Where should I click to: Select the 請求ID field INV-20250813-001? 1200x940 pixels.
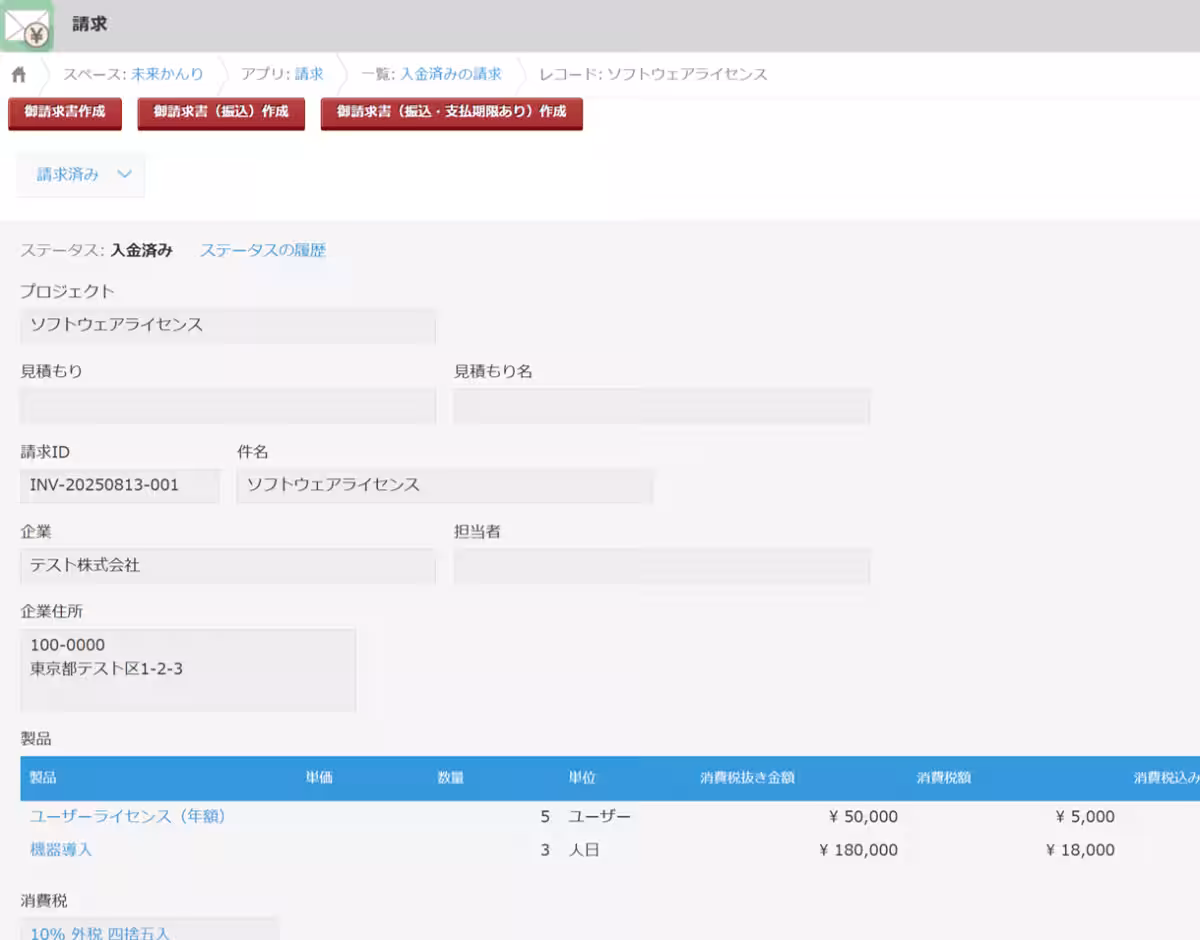click(x=120, y=485)
